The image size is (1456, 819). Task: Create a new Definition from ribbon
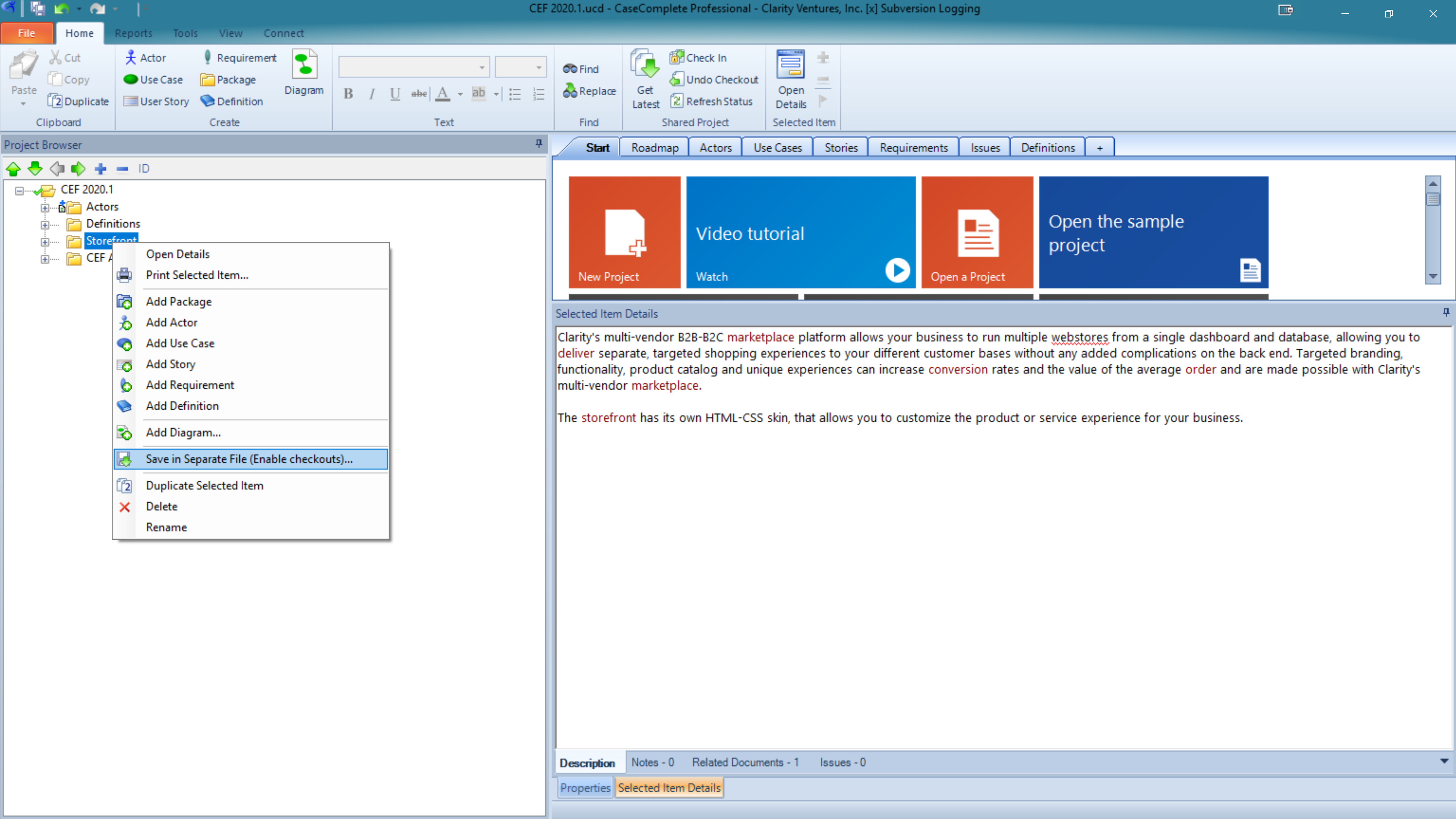[232, 101]
